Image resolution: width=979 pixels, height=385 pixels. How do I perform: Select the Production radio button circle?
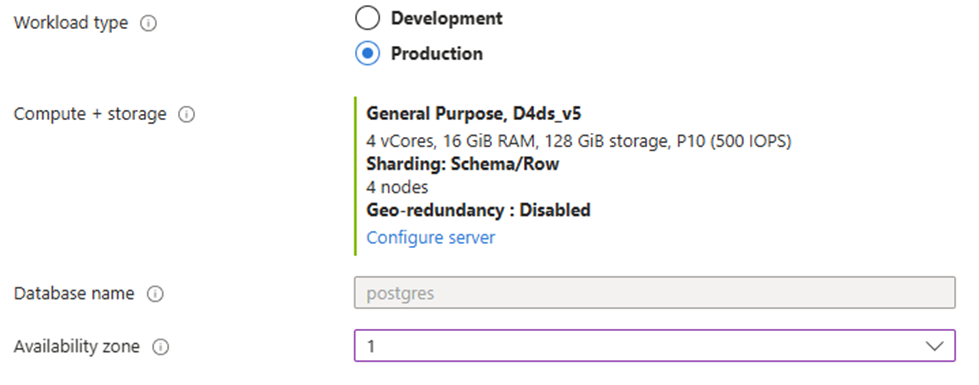[x=367, y=54]
